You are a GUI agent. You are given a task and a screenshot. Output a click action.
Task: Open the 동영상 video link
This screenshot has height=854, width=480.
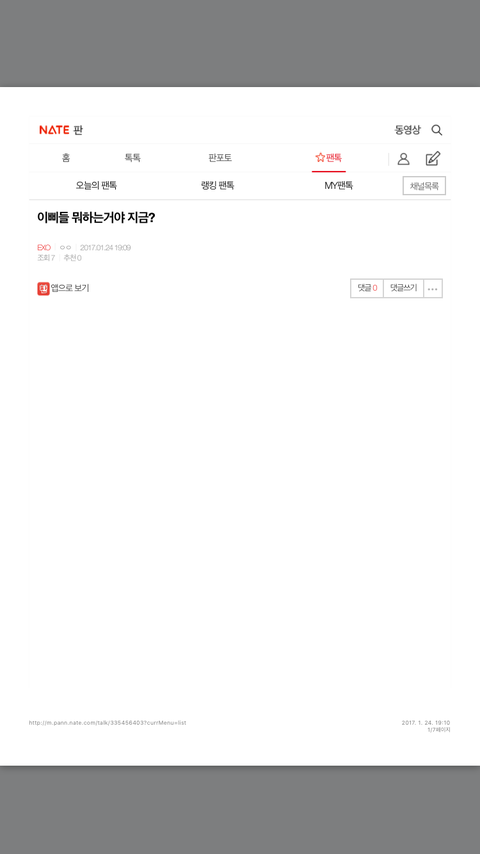point(408,130)
